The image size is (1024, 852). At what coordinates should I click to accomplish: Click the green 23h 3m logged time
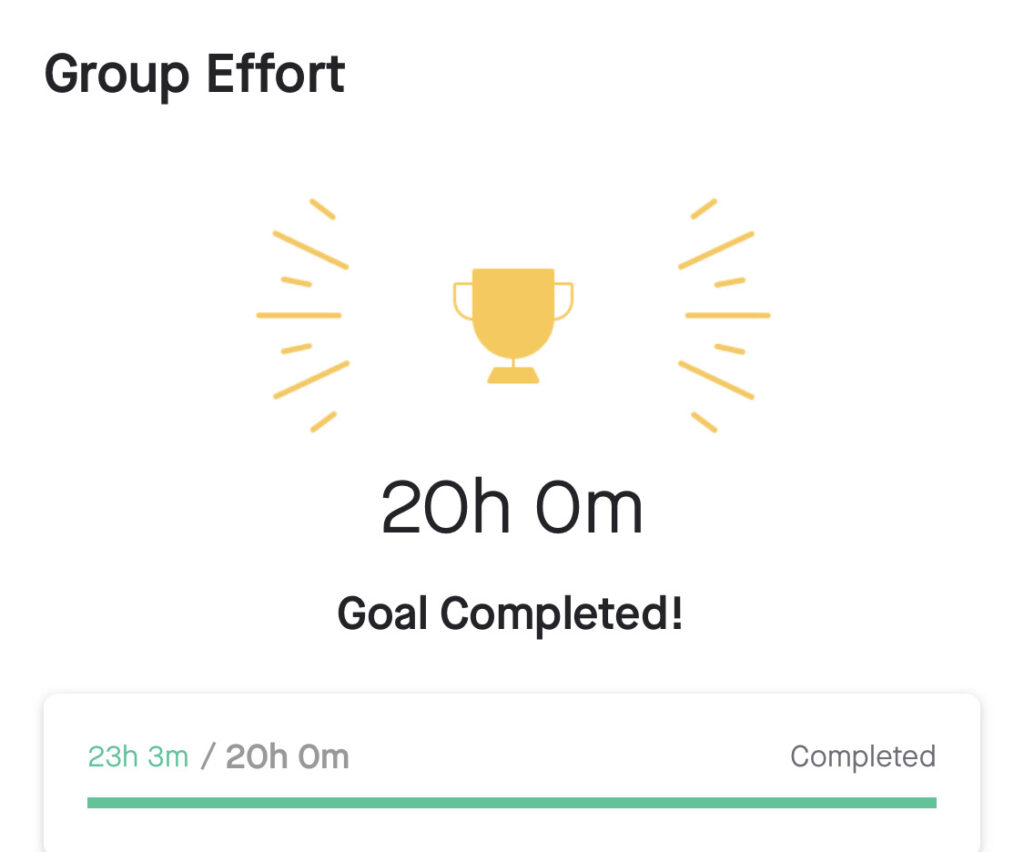[138, 757]
